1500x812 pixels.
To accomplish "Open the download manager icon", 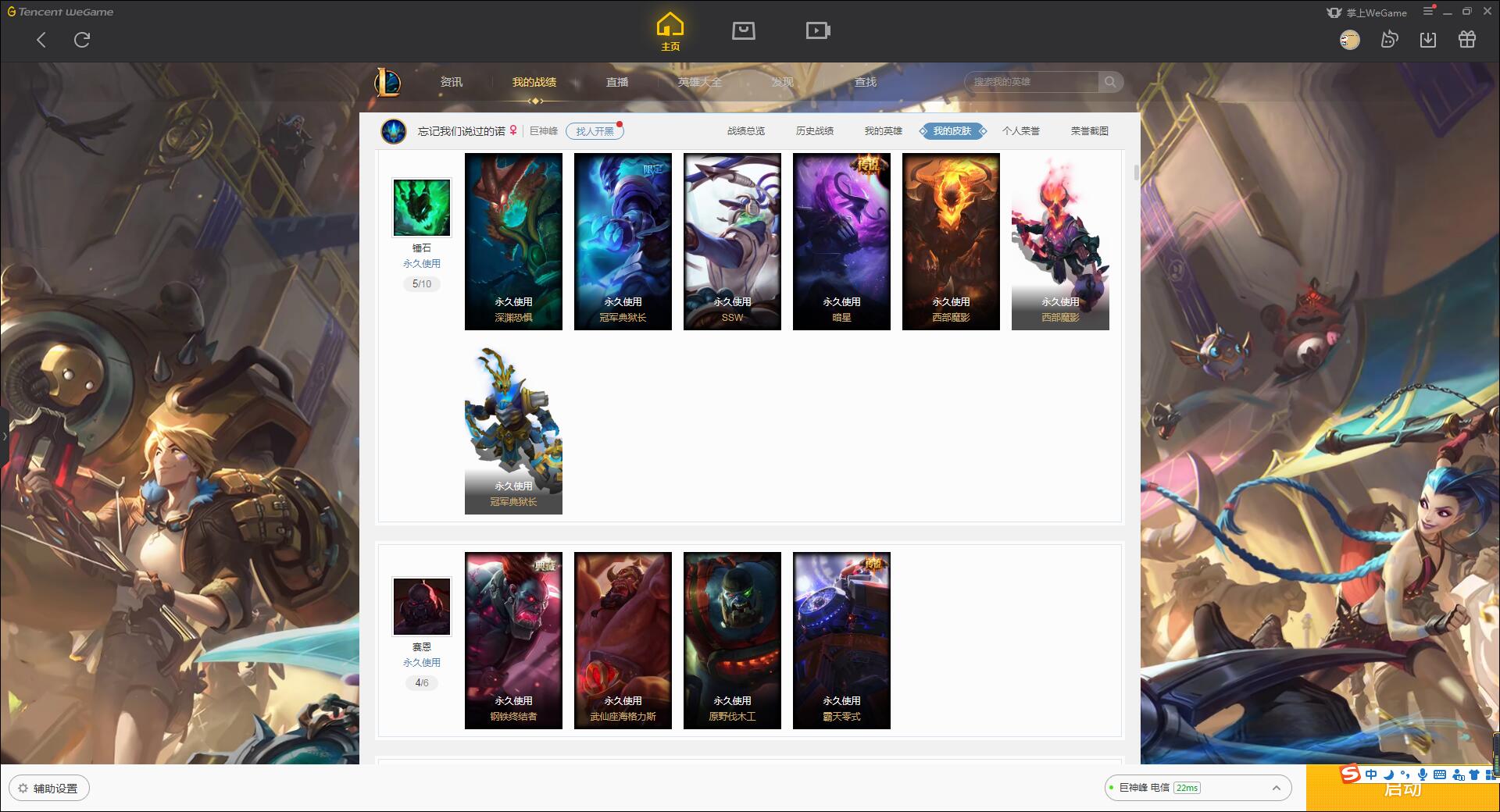I will pyautogui.click(x=1428, y=39).
